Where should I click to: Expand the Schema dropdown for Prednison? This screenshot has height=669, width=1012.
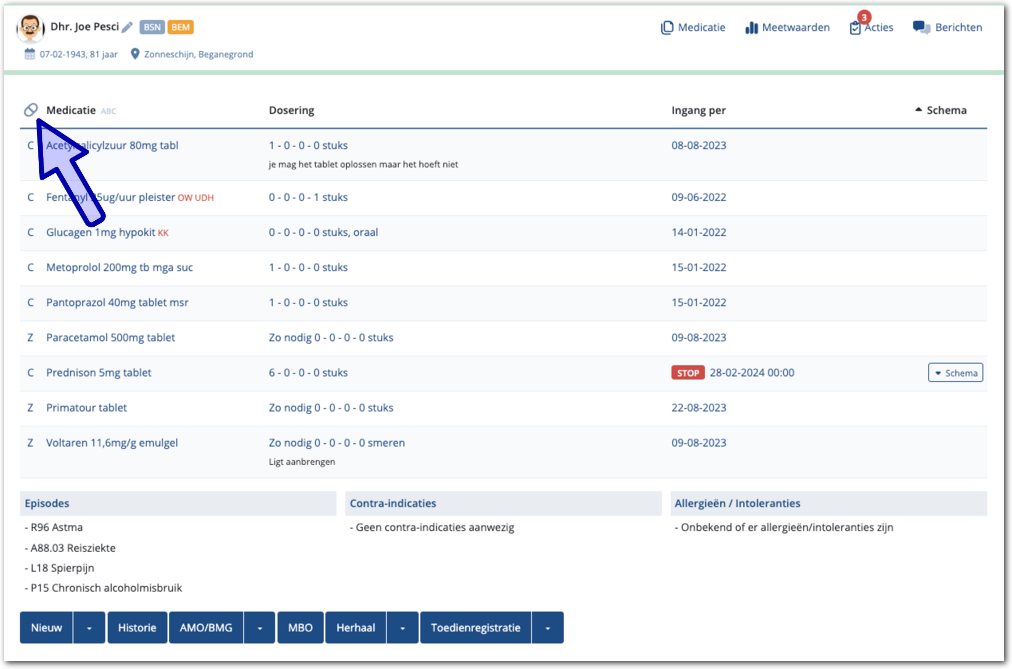955,373
